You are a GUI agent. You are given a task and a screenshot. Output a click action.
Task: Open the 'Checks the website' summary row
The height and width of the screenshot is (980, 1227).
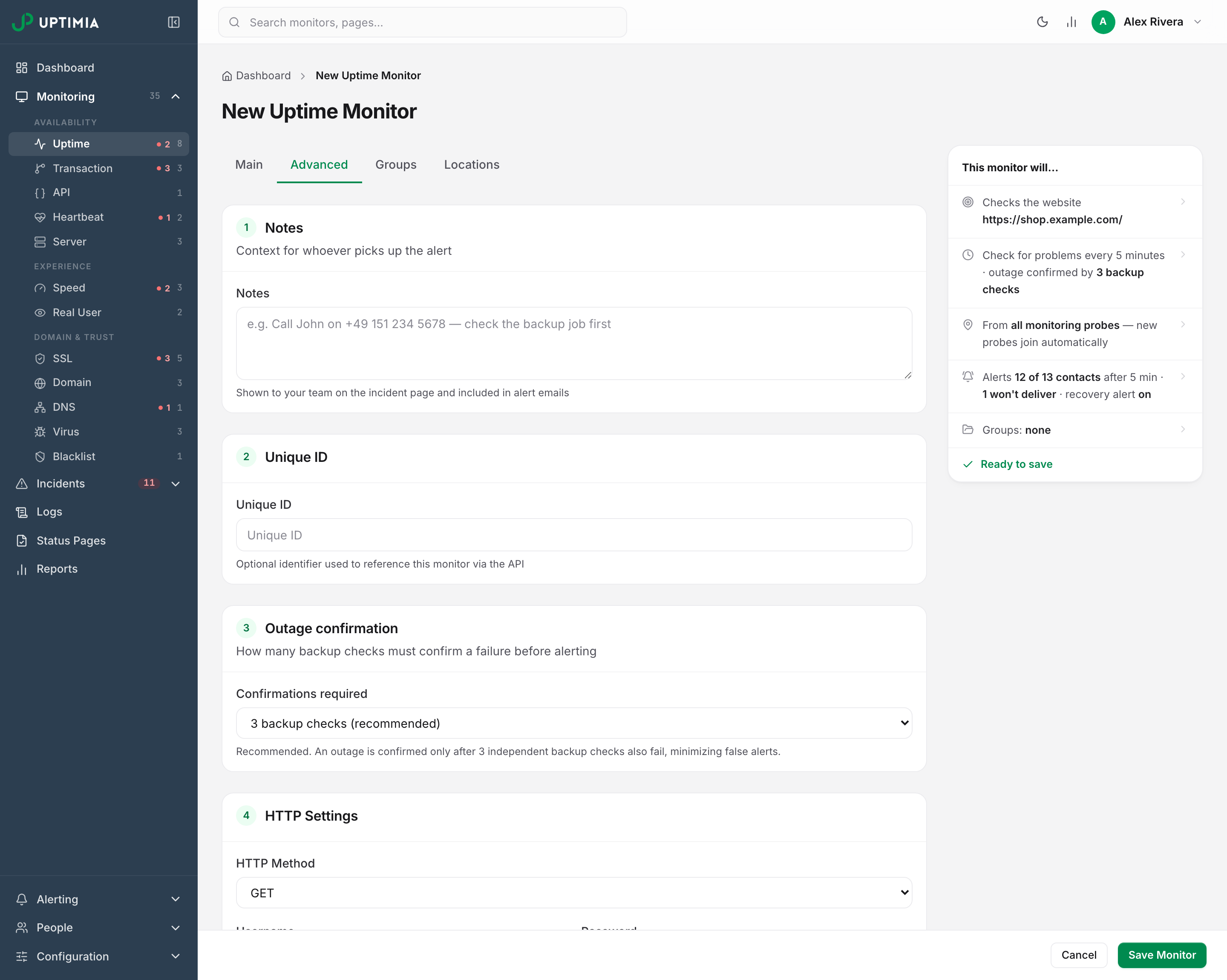point(1074,211)
